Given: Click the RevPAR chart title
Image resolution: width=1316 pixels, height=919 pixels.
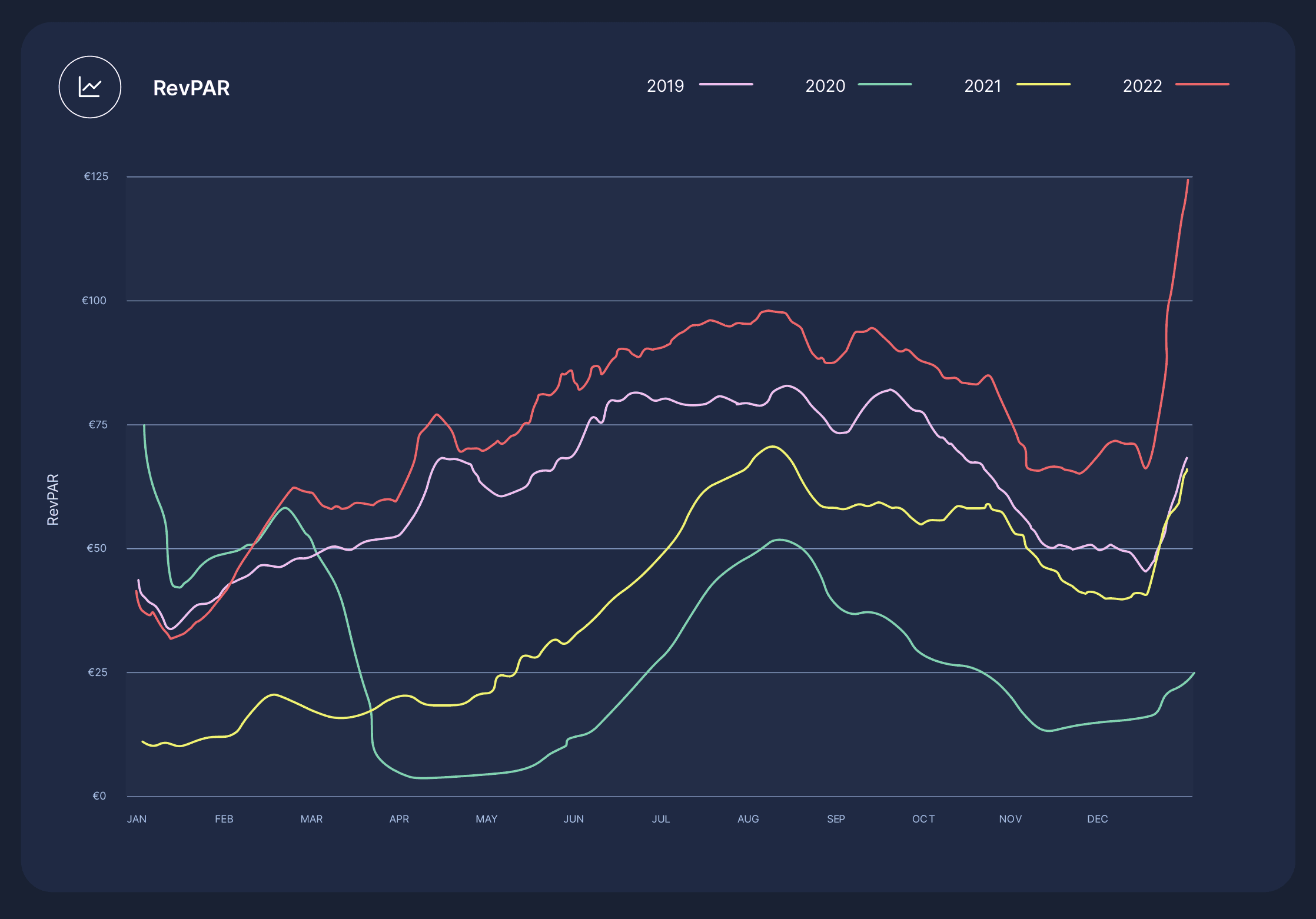Looking at the screenshot, I should click(x=191, y=88).
